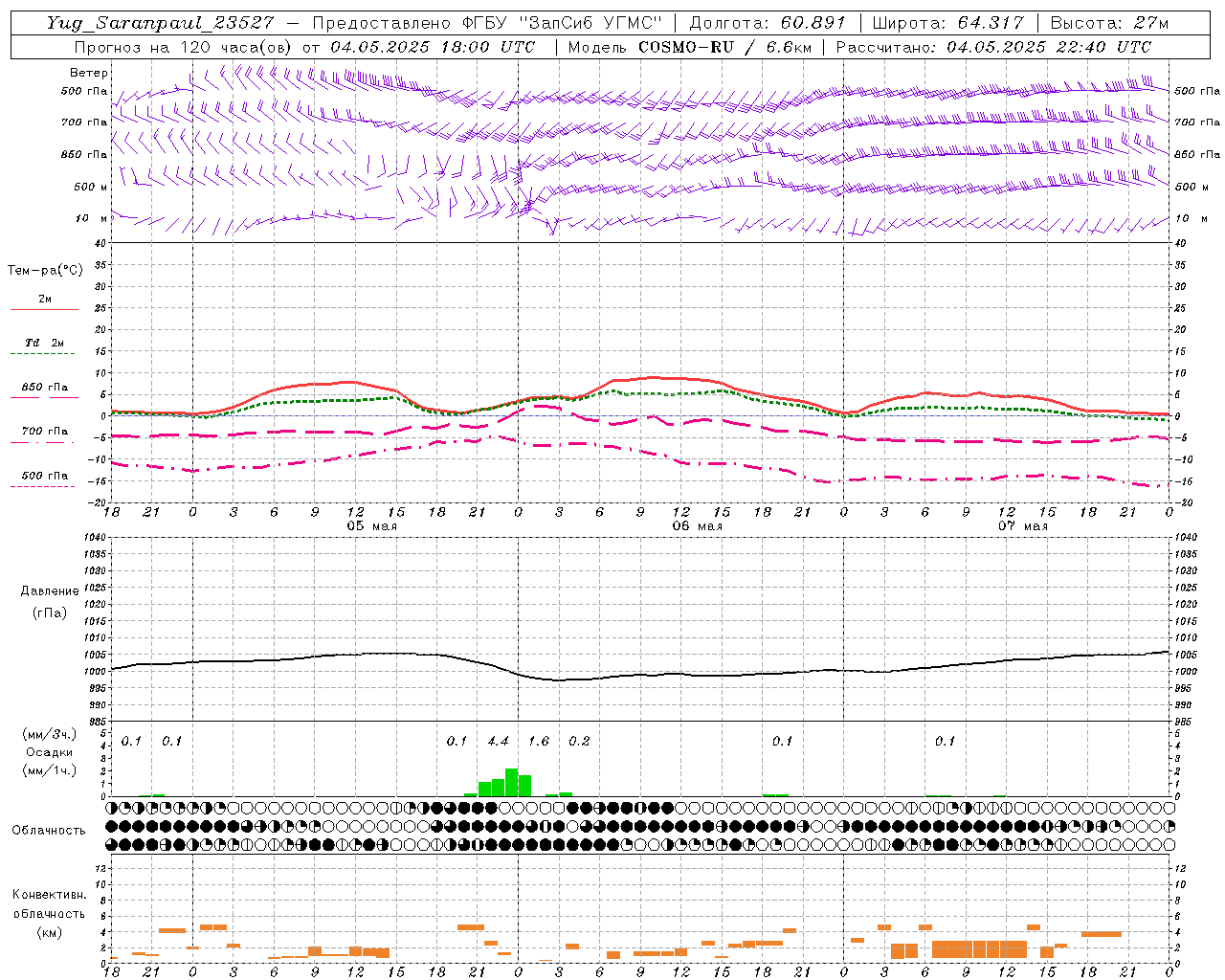Screen dimensions: 1225x980
Task: Click the 4.4 precipitation value
Action: pyautogui.click(x=498, y=741)
